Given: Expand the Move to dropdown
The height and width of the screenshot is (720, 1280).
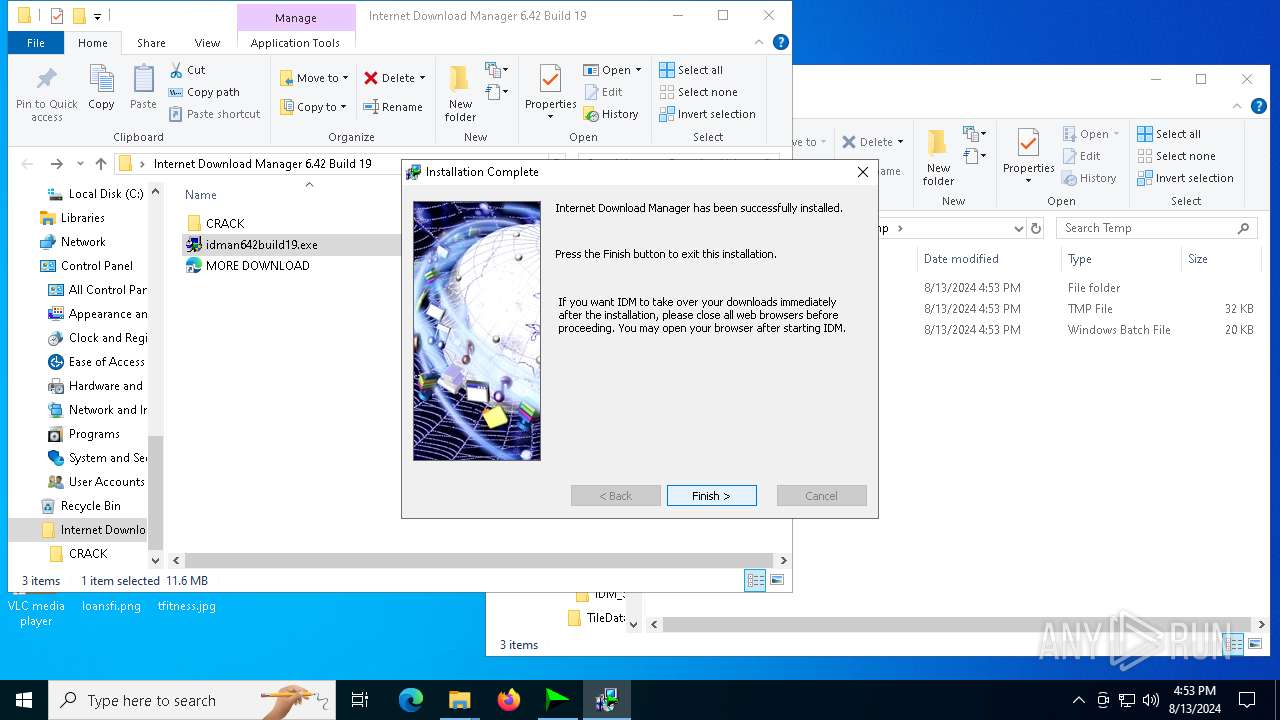Looking at the screenshot, I should [345, 78].
